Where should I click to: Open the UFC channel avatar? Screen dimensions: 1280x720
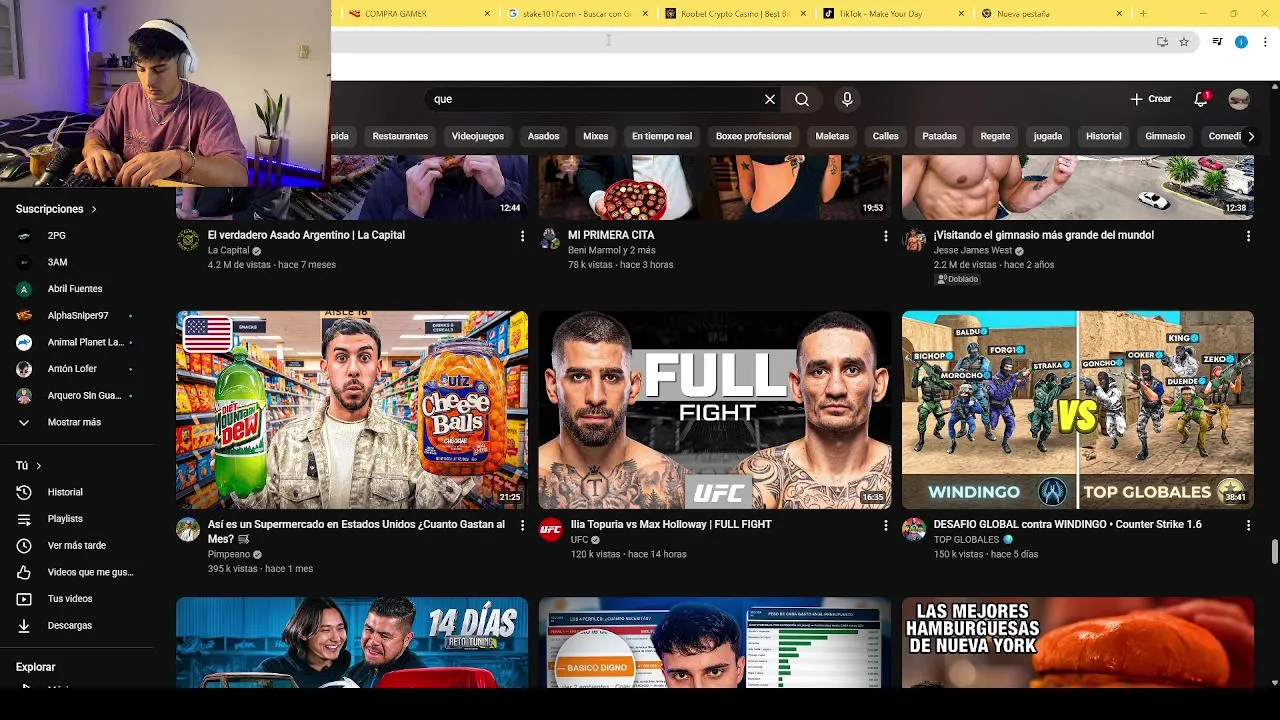pos(551,529)
